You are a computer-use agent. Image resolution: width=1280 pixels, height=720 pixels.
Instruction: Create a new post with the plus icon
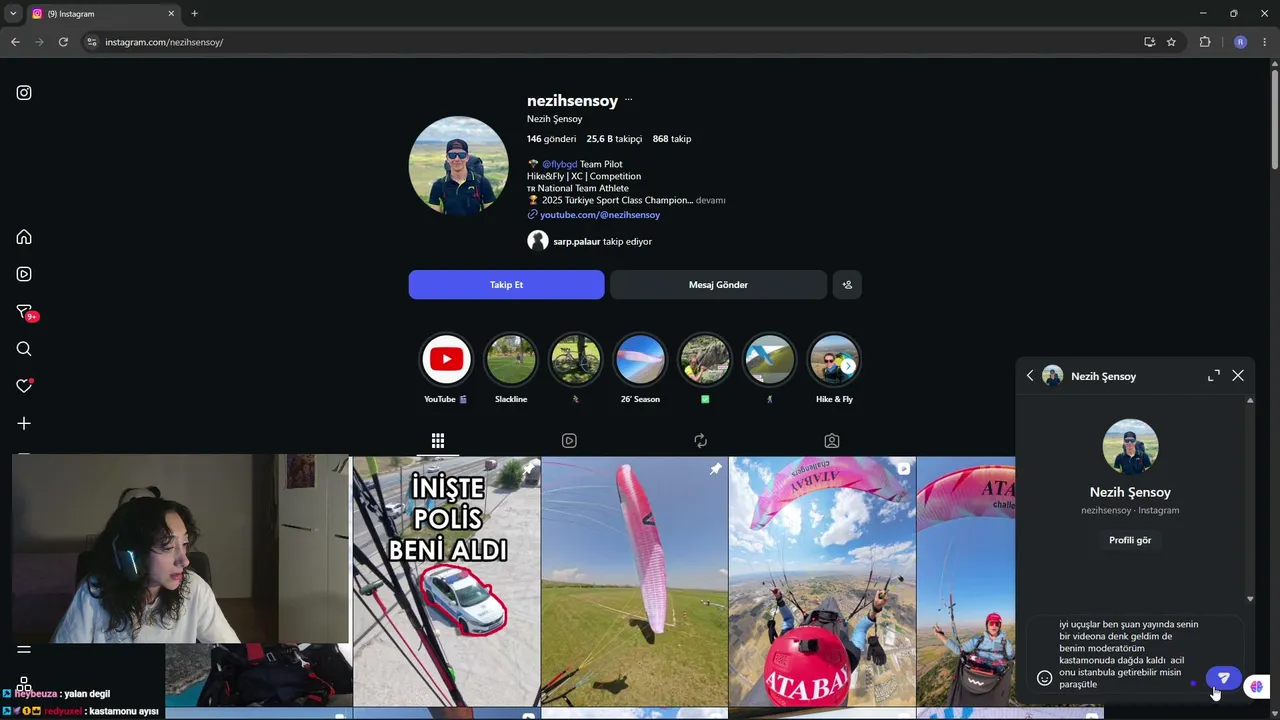pos(24,423)
